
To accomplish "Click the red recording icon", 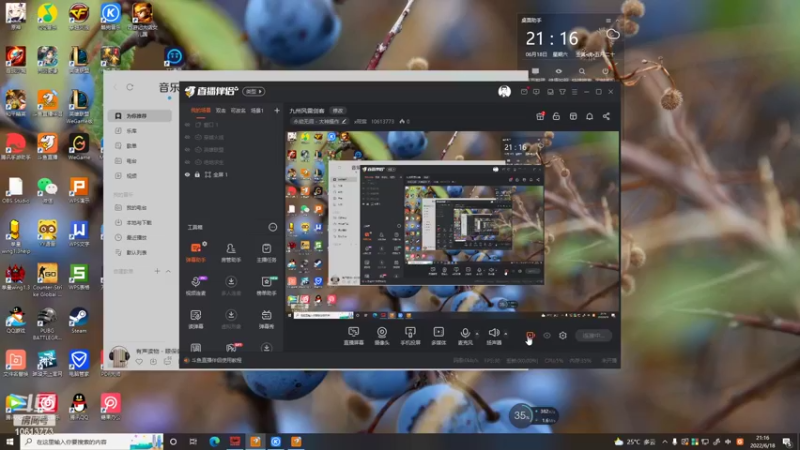I will [x=530, y=336].
